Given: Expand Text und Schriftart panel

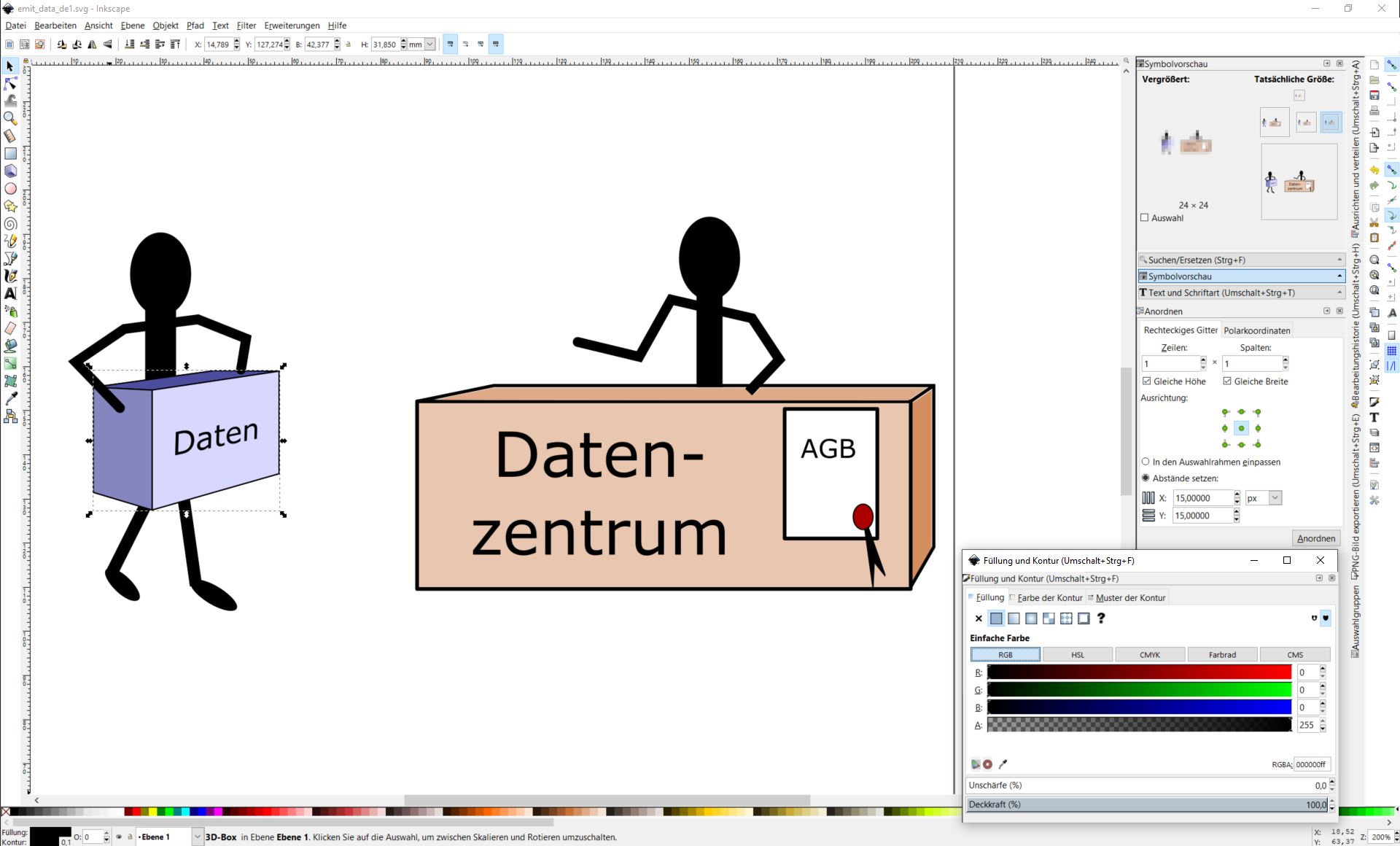Looking at the screenshot, I should coord(1241,292).
